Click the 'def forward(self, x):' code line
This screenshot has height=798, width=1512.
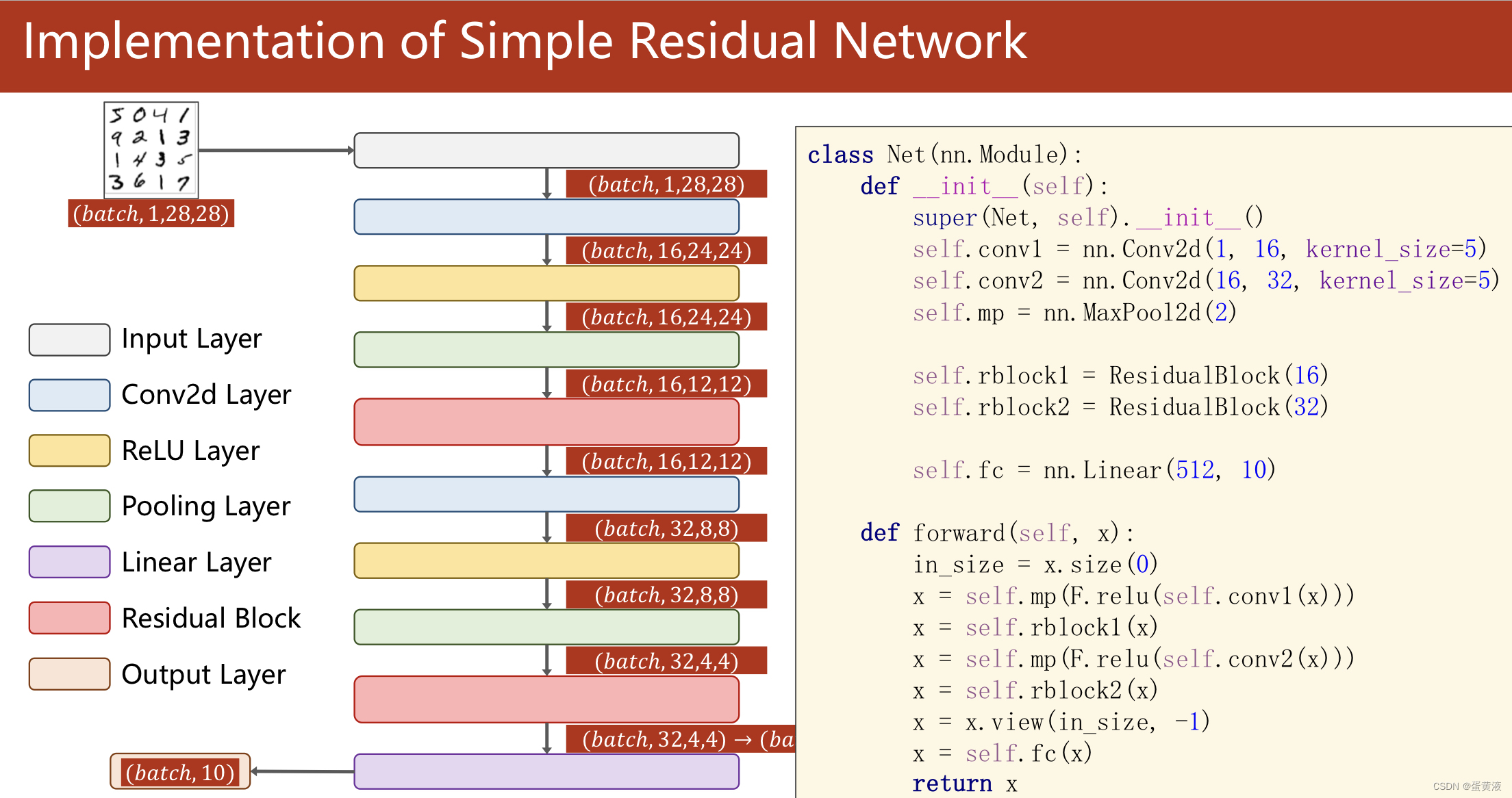click(996, 532)
